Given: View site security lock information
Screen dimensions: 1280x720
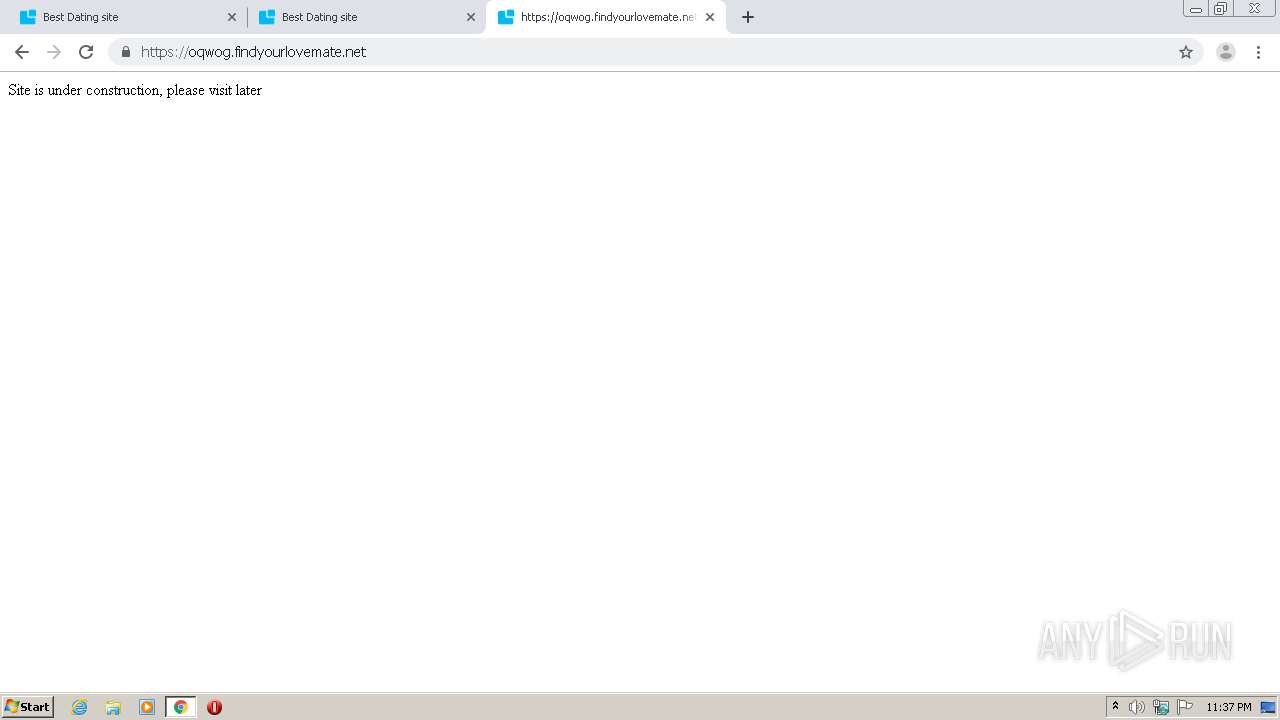Looking at the screenshot, I should click(x=126, y=52).
